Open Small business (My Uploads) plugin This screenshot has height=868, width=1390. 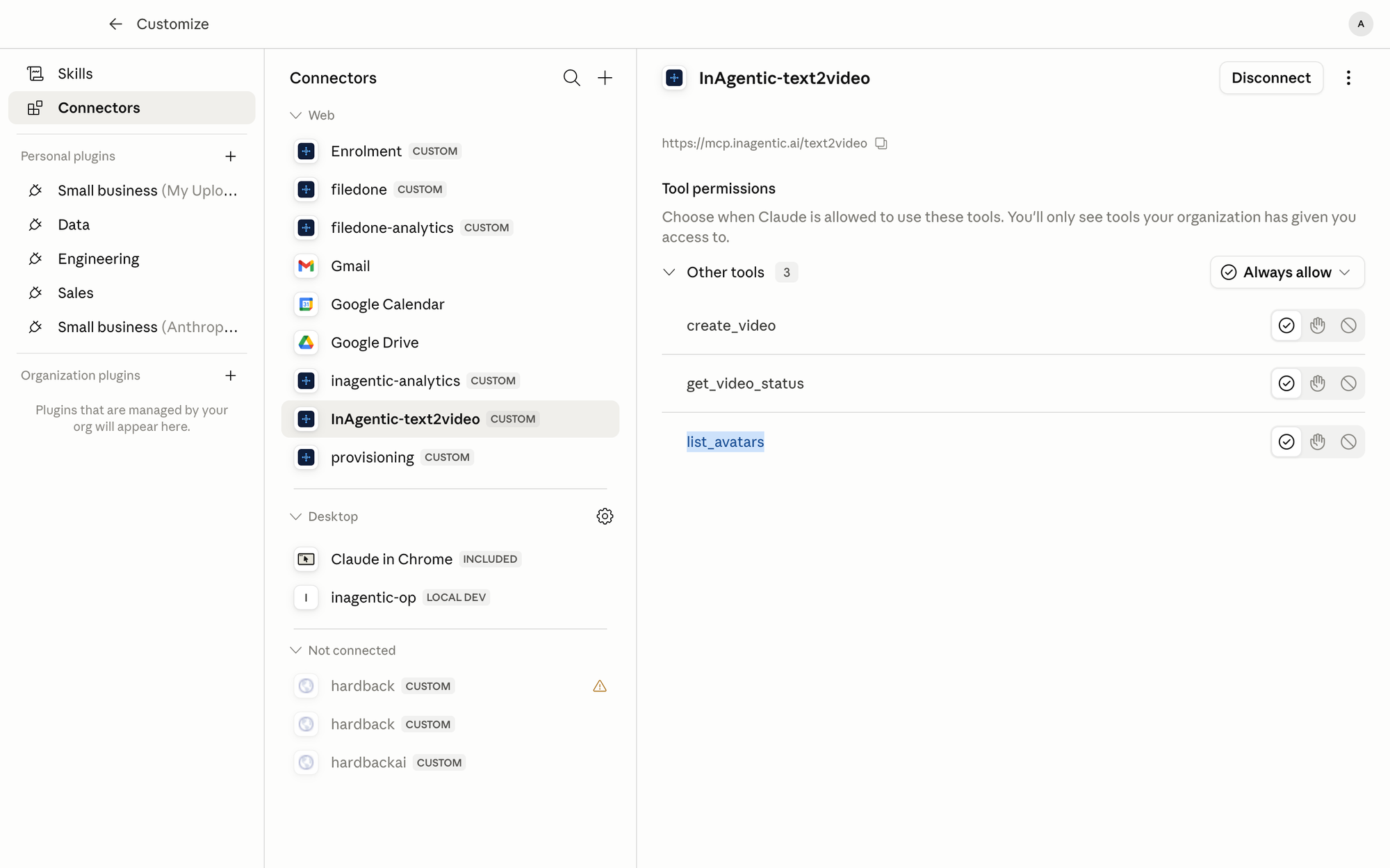pyautogui.click(x=131, y=190)
